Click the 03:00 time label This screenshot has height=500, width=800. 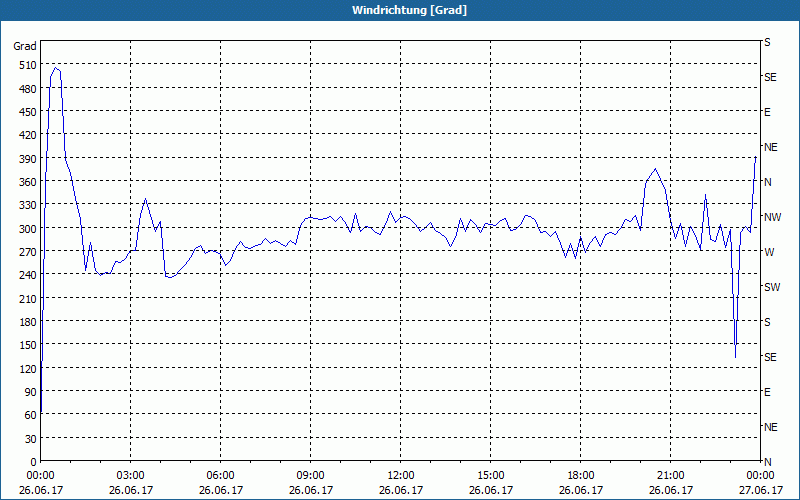(131, 476)
